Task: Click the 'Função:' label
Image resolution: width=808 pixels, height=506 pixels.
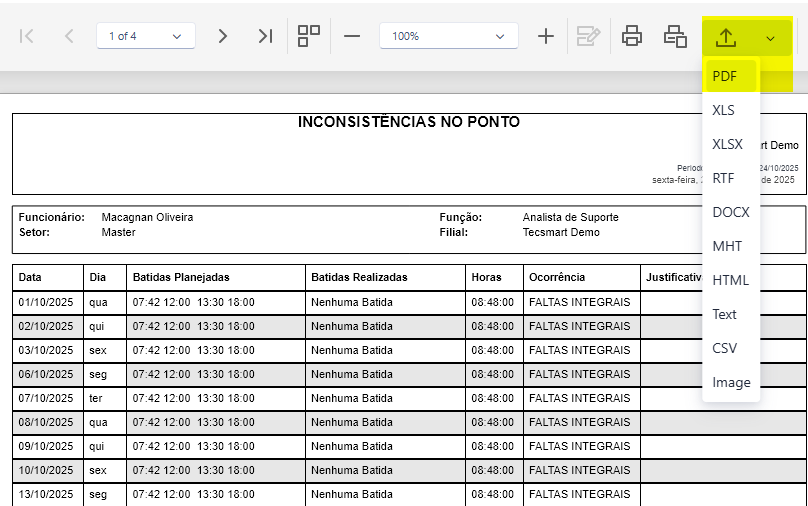Action: tap(461, 217)
